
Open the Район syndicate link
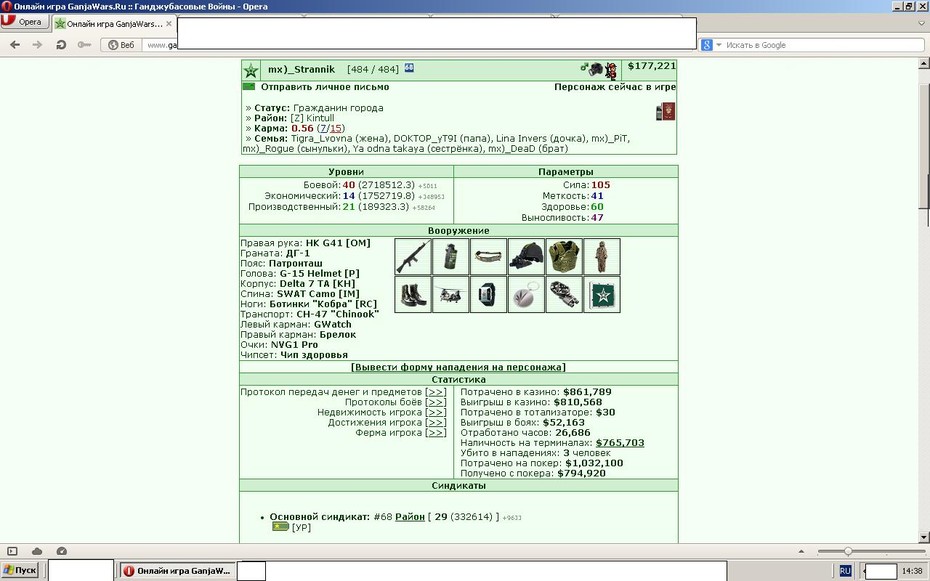click(x=410, y=516)
